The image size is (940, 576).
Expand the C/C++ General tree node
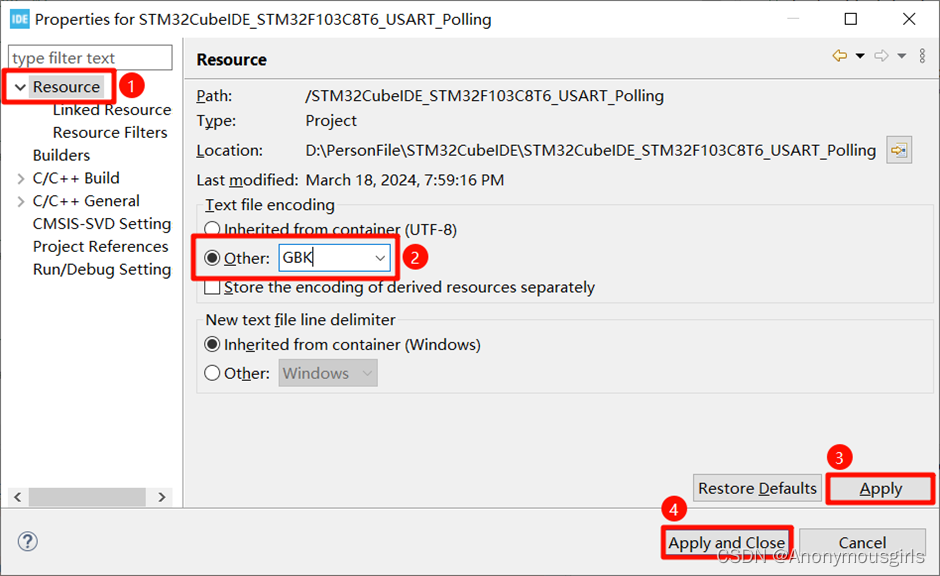20,201
